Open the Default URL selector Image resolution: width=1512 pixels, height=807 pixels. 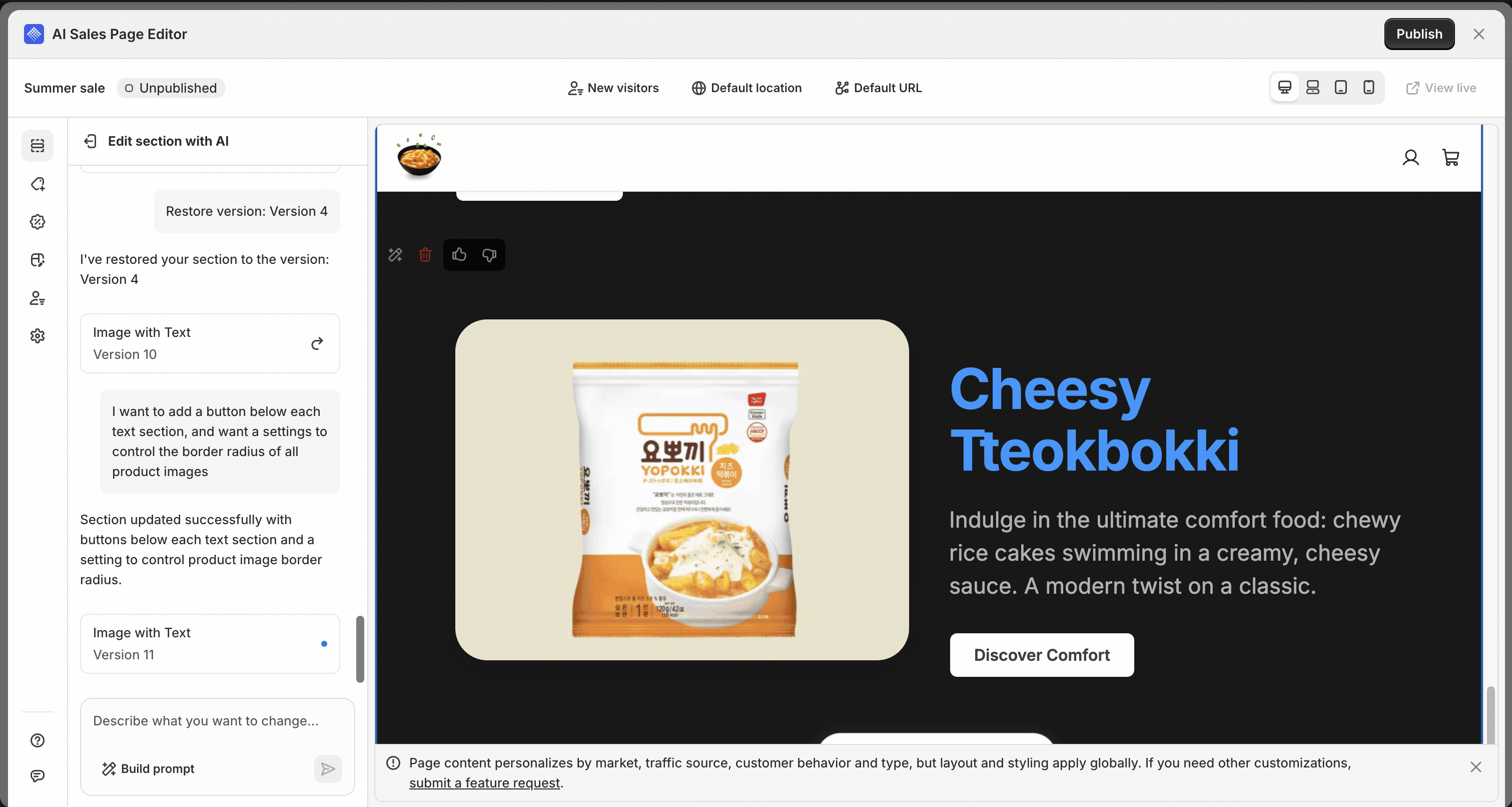(x=879, y=88)
